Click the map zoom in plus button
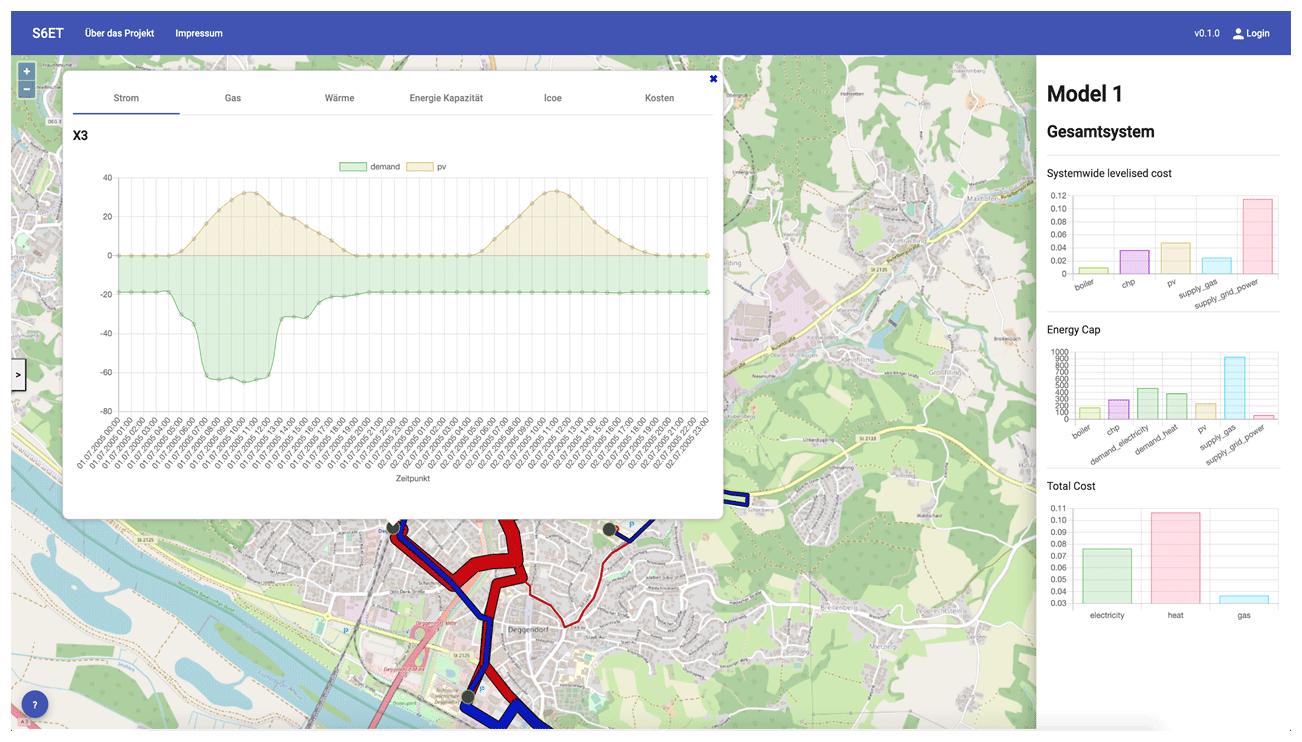Screen dimensions: 1302x742 (27, 71)
